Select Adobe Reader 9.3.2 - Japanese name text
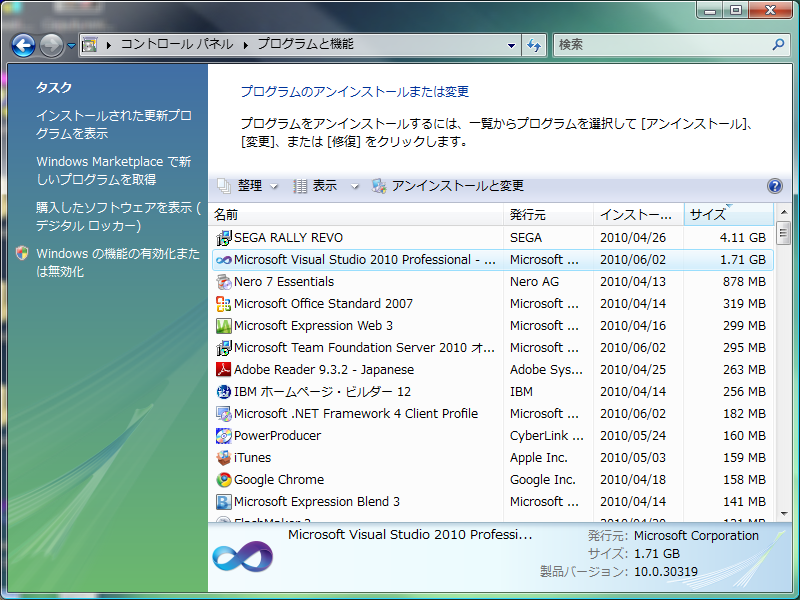 pos(324,369)
